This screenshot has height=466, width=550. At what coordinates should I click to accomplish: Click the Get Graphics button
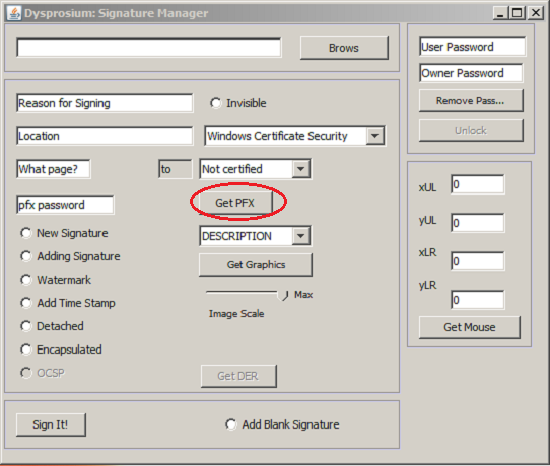tap(256, 265)
